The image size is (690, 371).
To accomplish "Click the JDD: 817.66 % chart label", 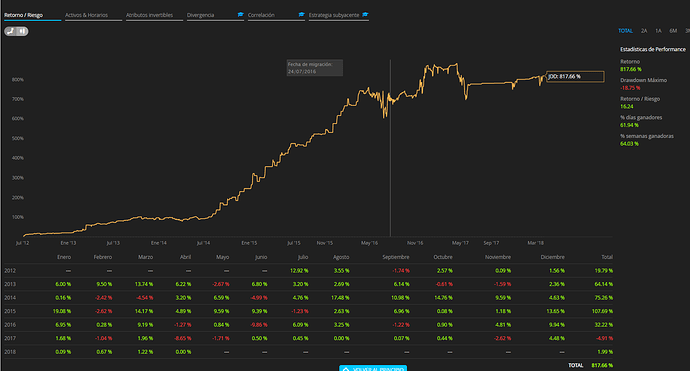I will (575, 77).
